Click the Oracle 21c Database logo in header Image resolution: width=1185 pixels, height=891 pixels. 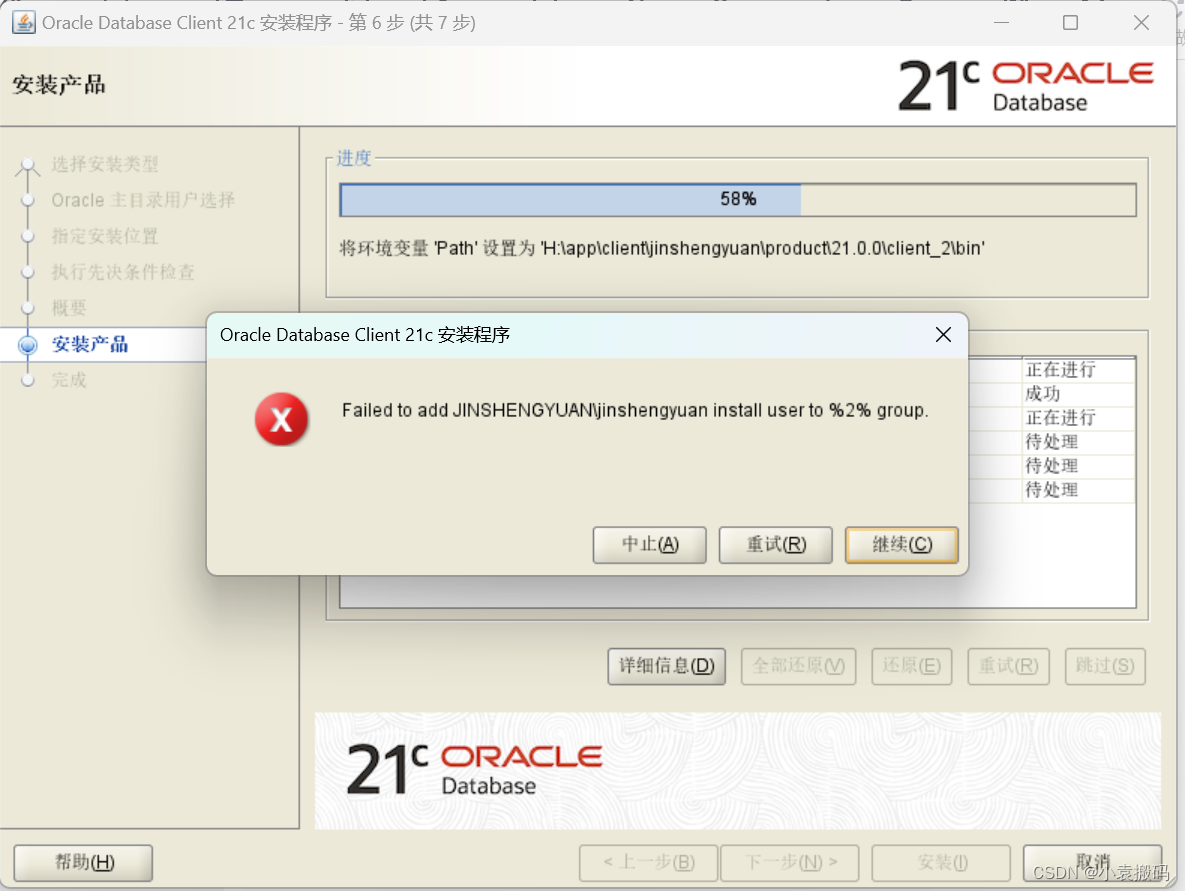click(1026, 85)
